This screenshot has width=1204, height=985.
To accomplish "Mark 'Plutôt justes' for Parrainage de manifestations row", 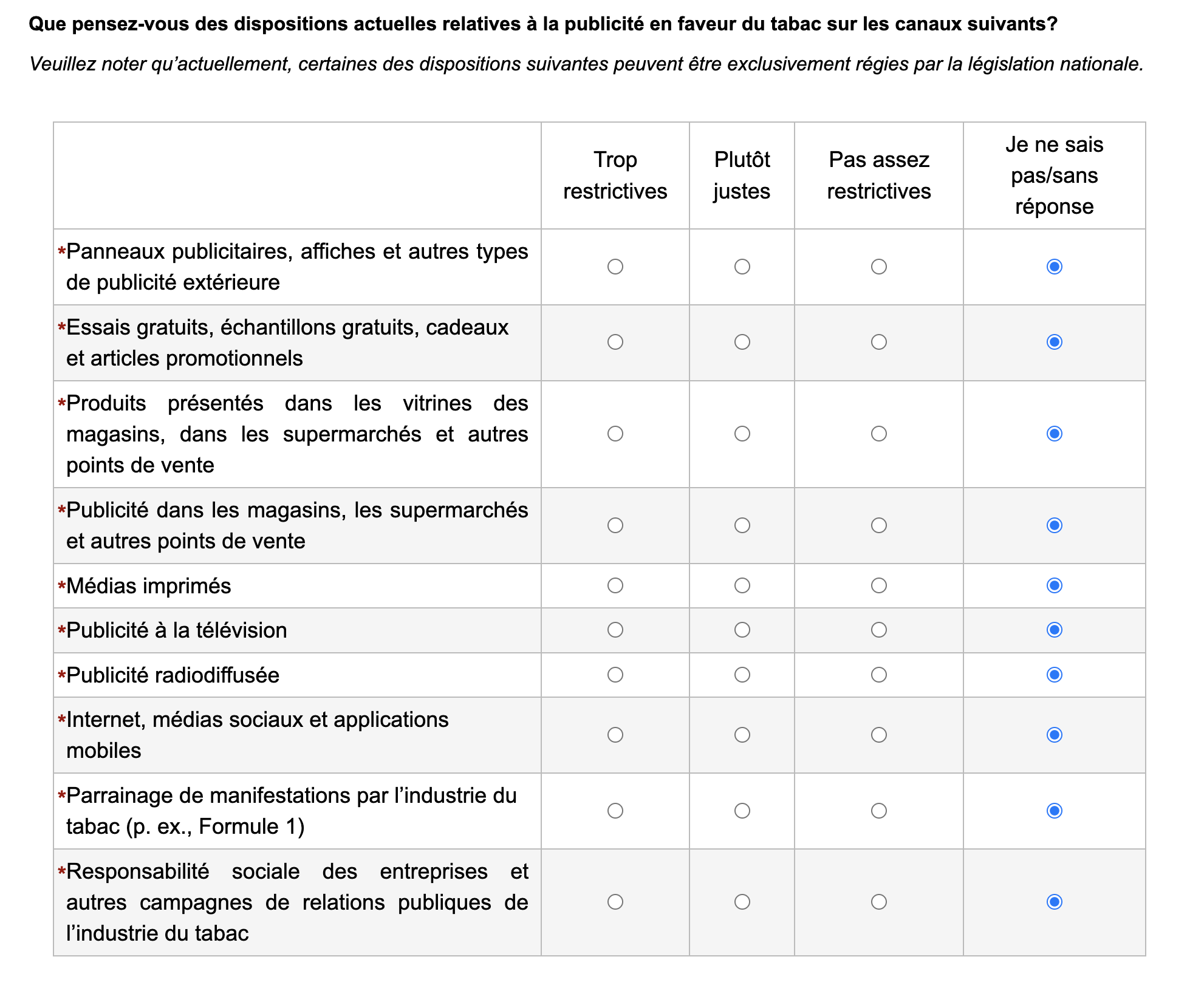I will pos(742,811).
